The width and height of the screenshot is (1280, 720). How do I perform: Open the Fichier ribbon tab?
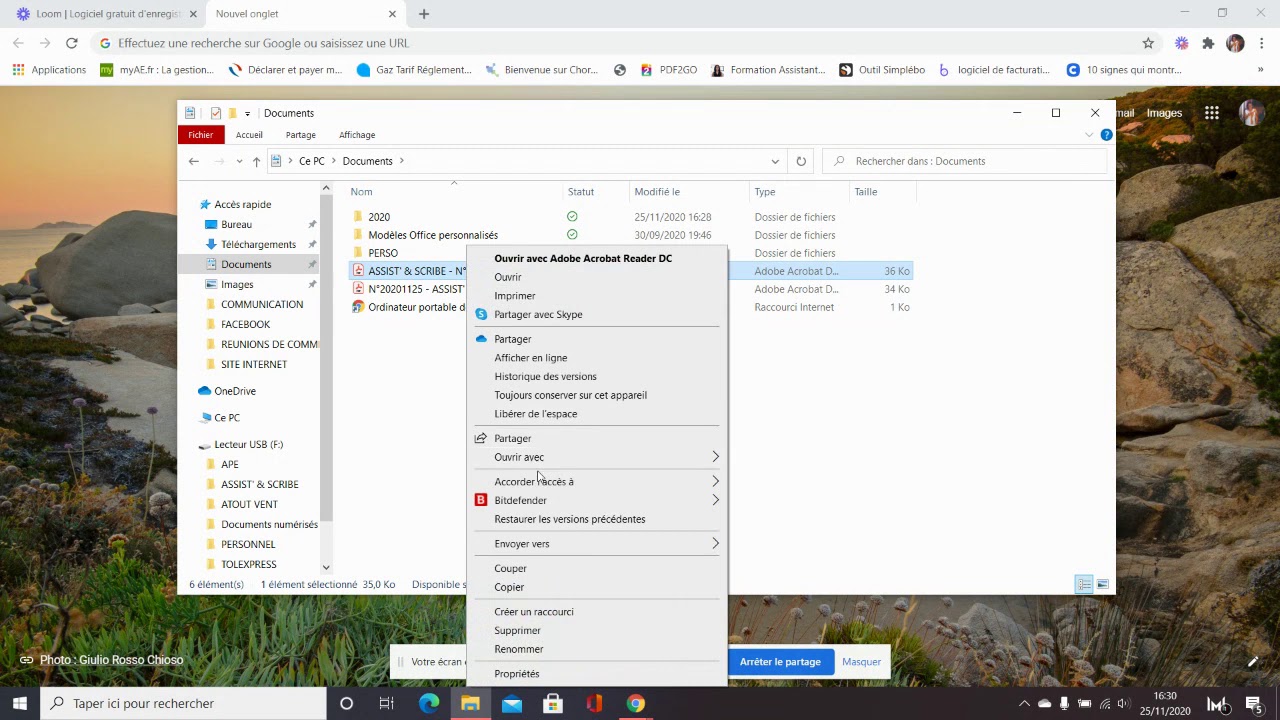(x=200, y=135)
